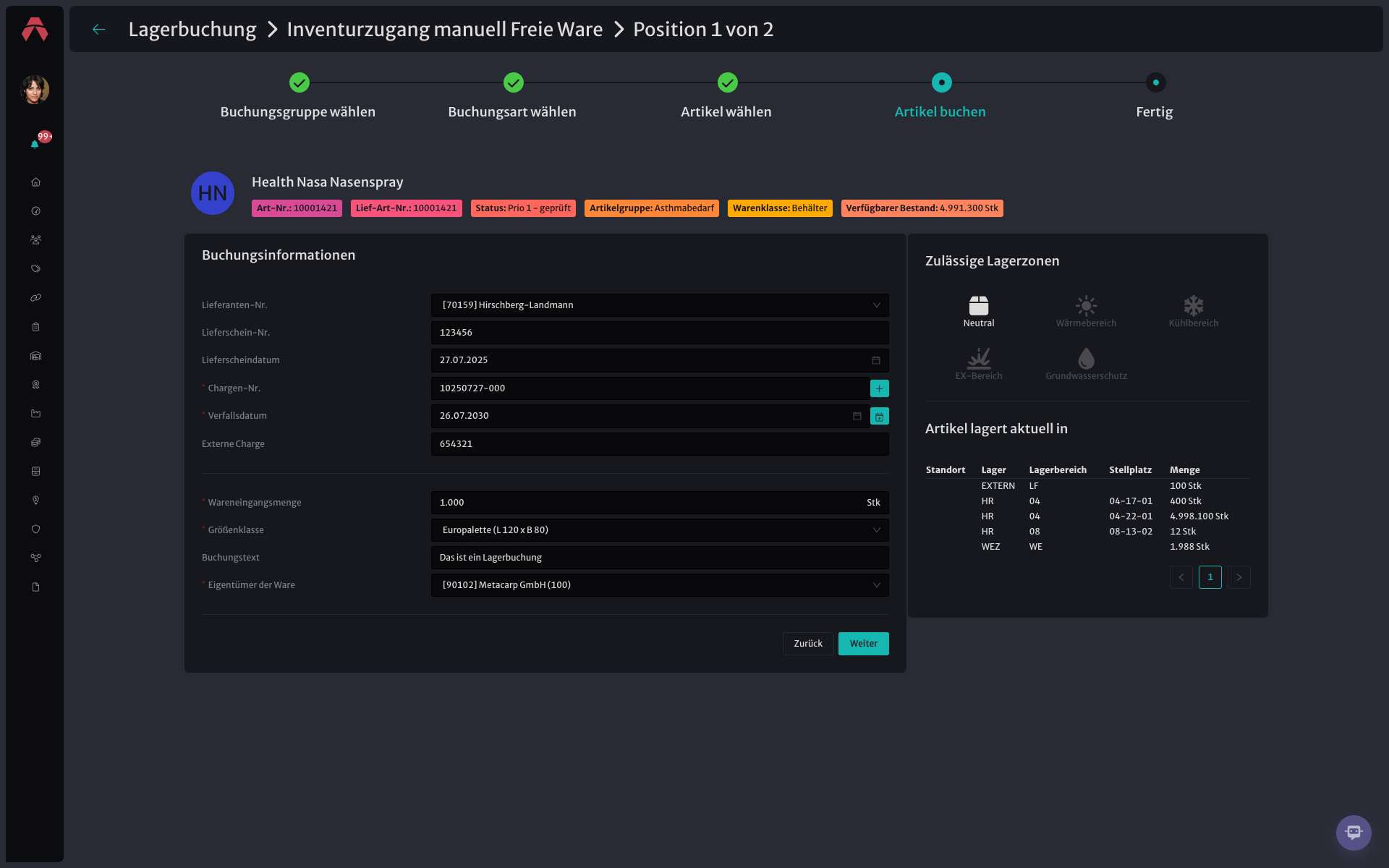This screenshot has height=868, width=1389.
Task: Open the chat support bubble icon
Action: pos(1354,833)
